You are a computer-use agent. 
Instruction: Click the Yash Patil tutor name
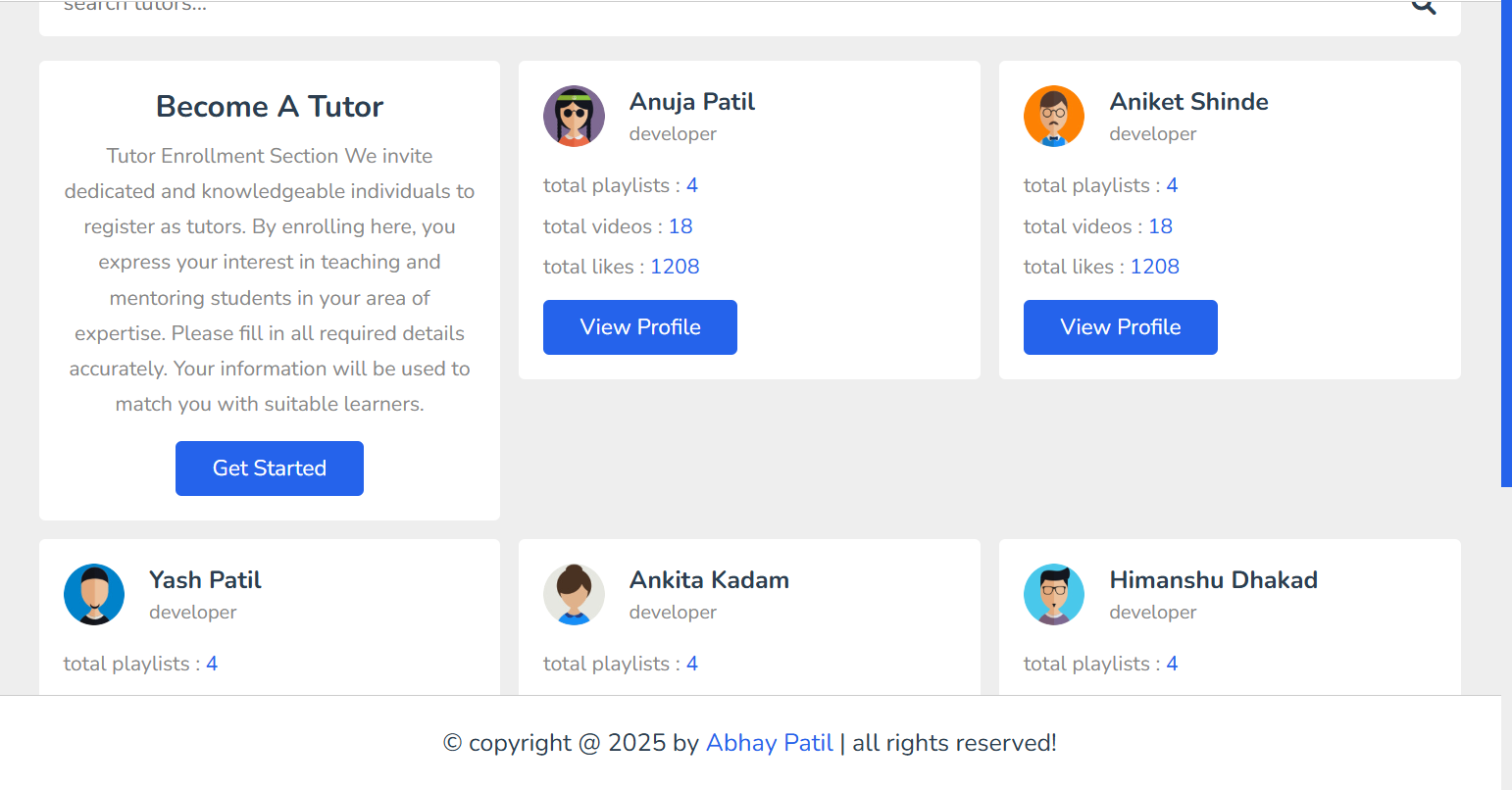tap(205, 580)
